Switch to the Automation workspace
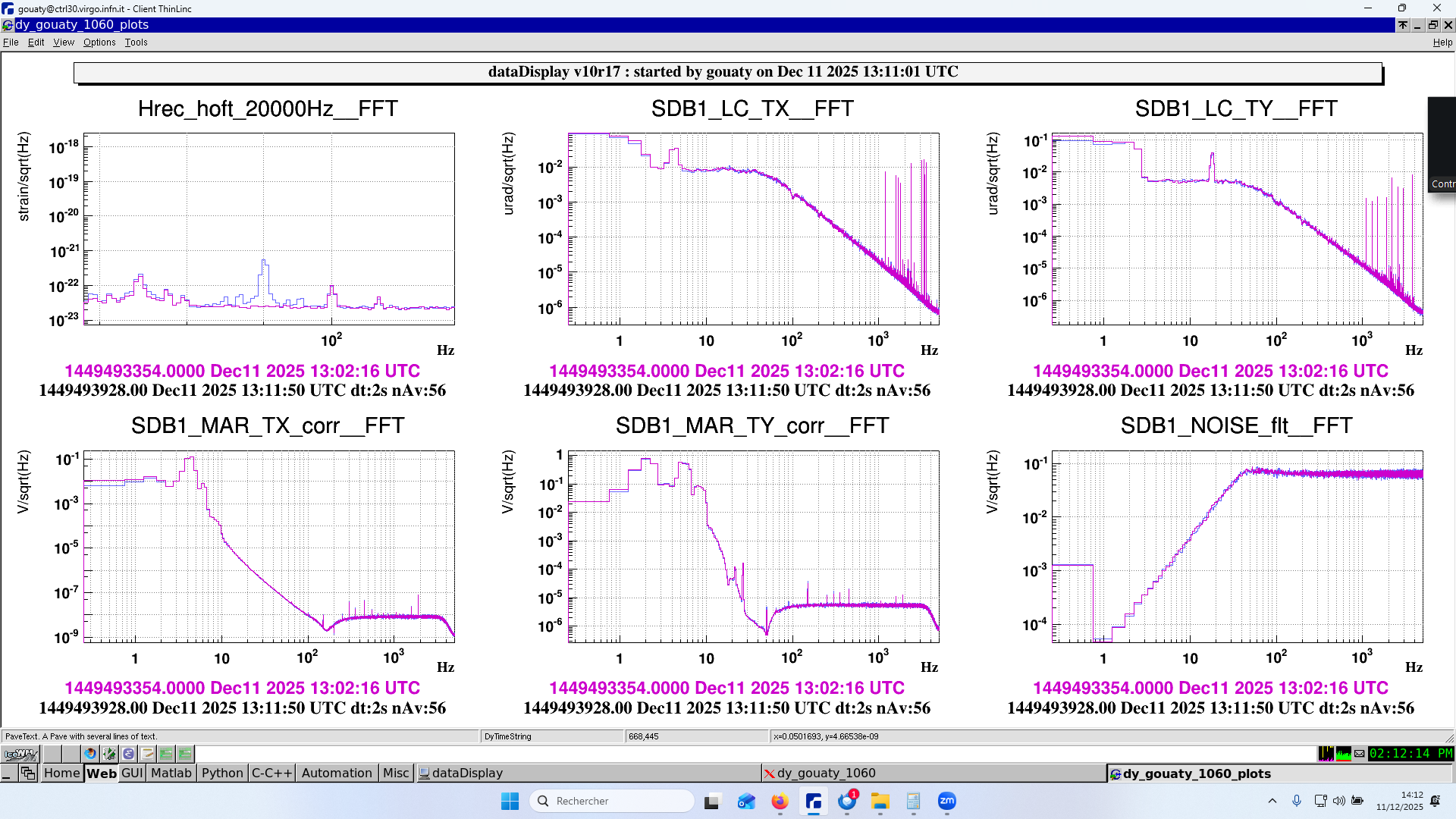This screenshot has width=1456, height=819. point(337,773)
